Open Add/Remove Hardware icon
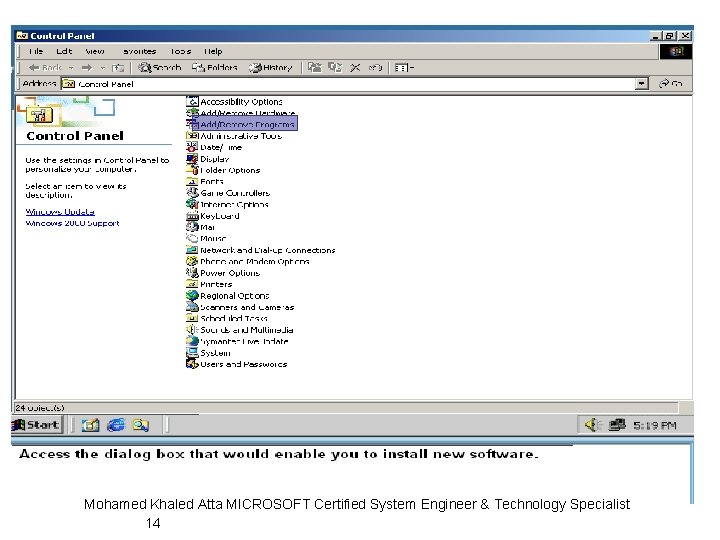Image resolution: width=720 pixels, height=540 pixels. 192,113
